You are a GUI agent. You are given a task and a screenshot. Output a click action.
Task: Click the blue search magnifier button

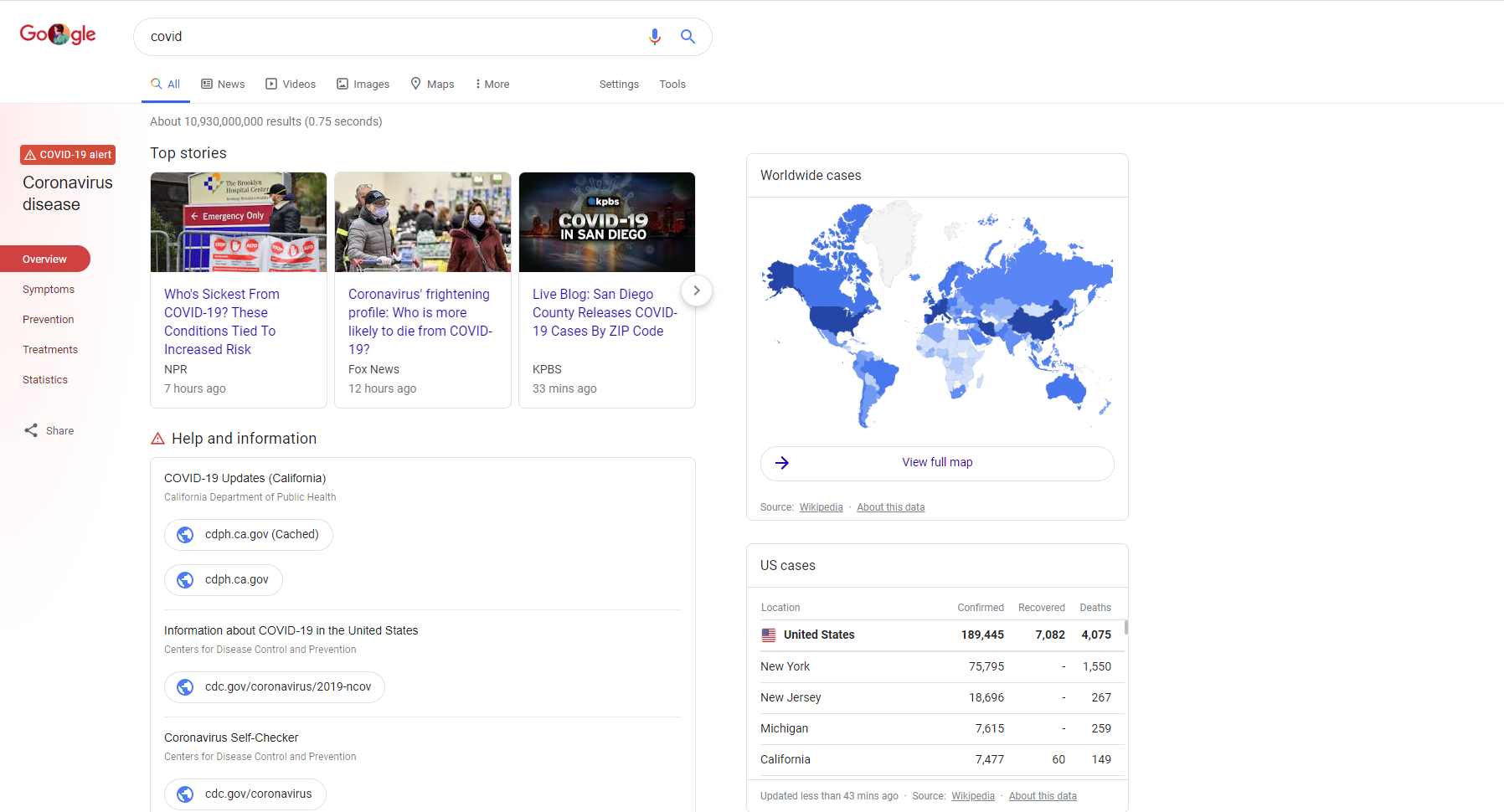(x=688, y=37)
